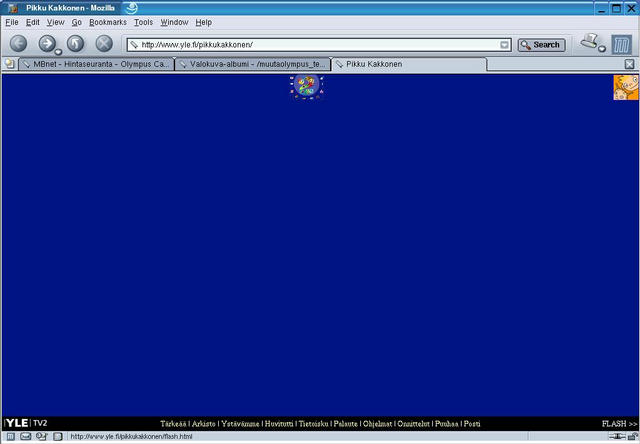Open the Help menu
This screenshot has width=640, height=444.
(x=203, y=22)
